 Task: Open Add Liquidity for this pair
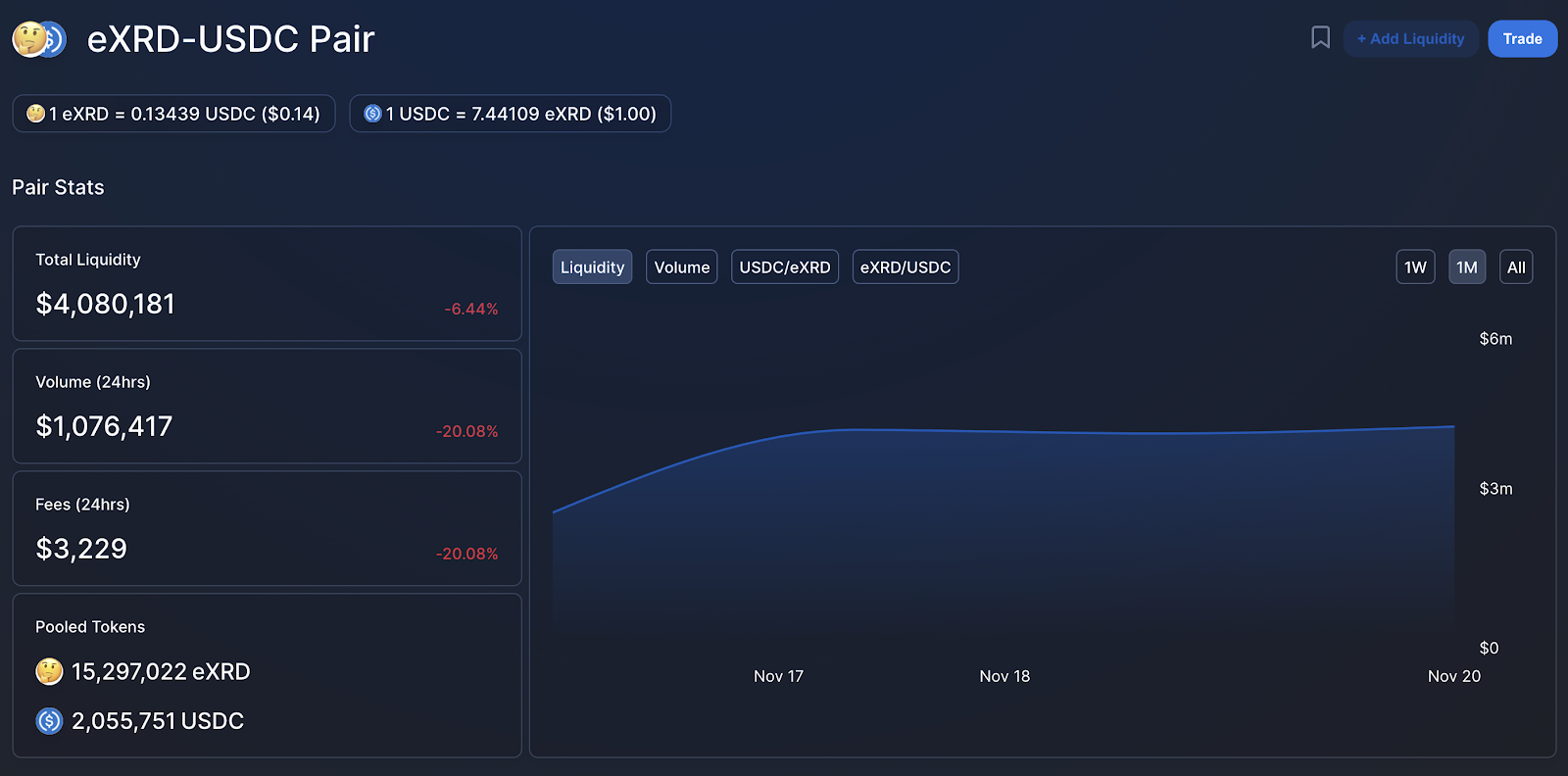[1410, 39]
